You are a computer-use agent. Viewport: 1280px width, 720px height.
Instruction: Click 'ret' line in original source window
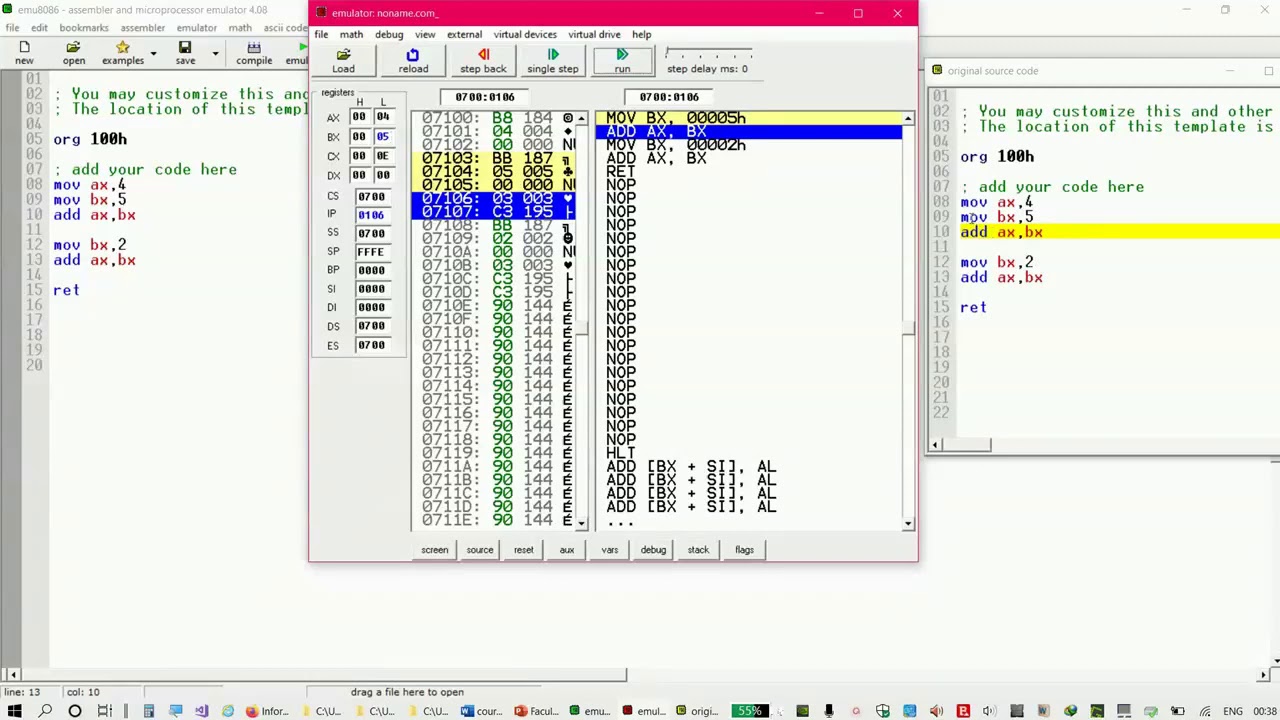(x=974, y=308)
